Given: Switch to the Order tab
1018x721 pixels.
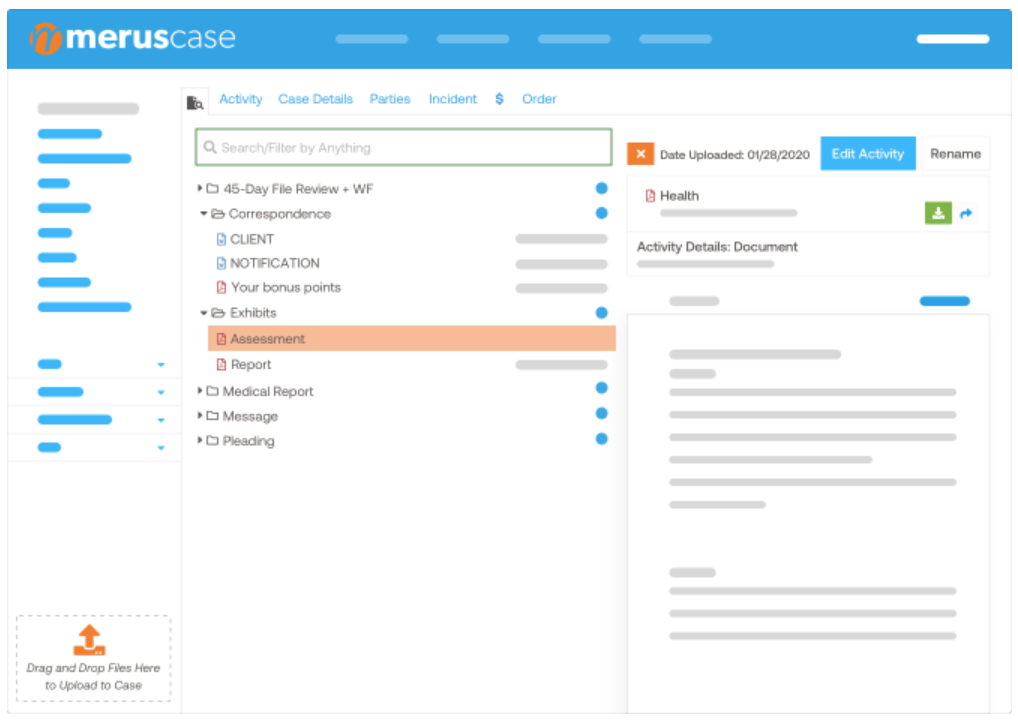Looking at the screenshot, I should coord(540,99).
